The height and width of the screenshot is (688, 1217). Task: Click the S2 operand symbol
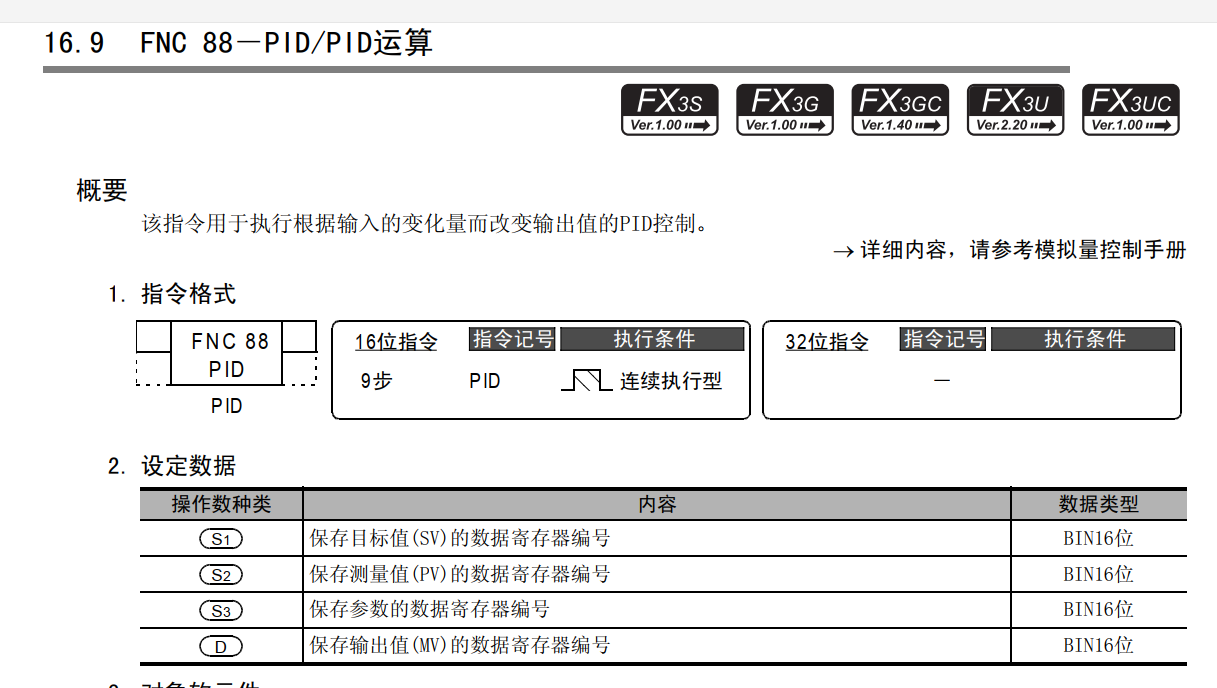tap(221, 575)
